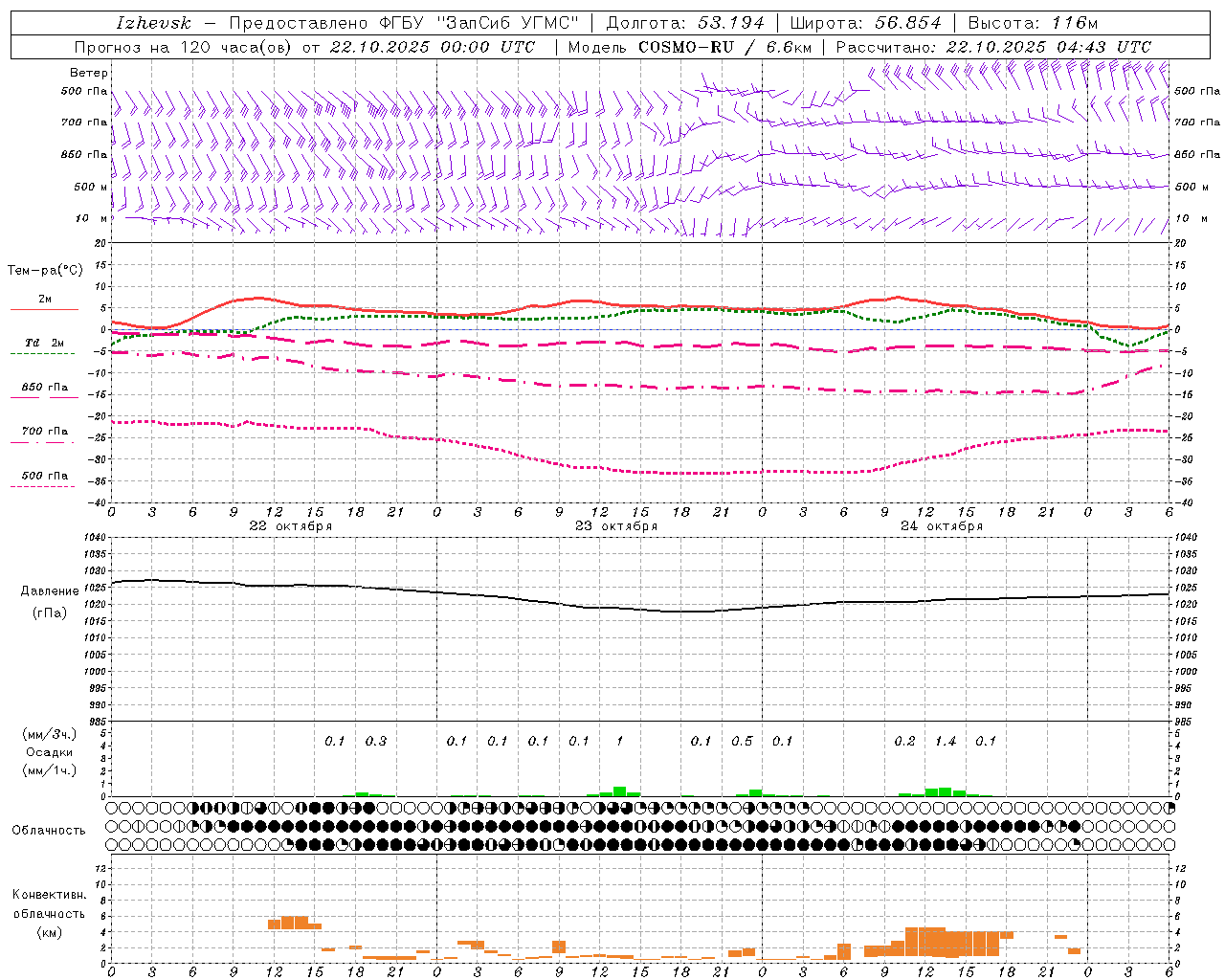Click the 22 октября date label
Viewport: 1225px width, 980px height.
tap(291, 526)
